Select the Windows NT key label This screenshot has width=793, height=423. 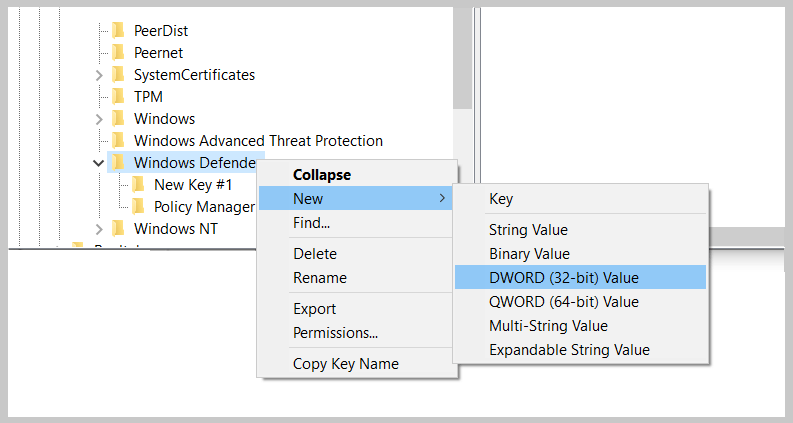pyautogui.click(x=175, y=229)
